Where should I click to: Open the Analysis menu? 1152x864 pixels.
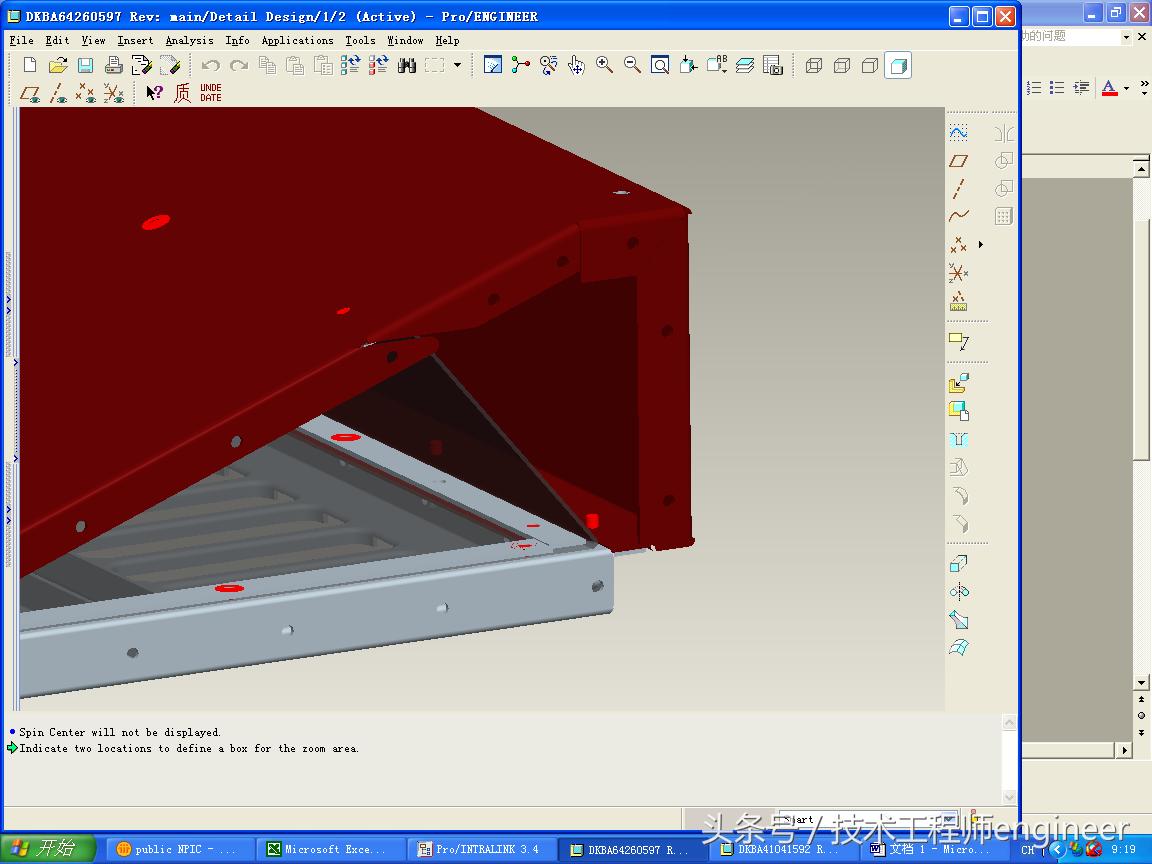189,40
